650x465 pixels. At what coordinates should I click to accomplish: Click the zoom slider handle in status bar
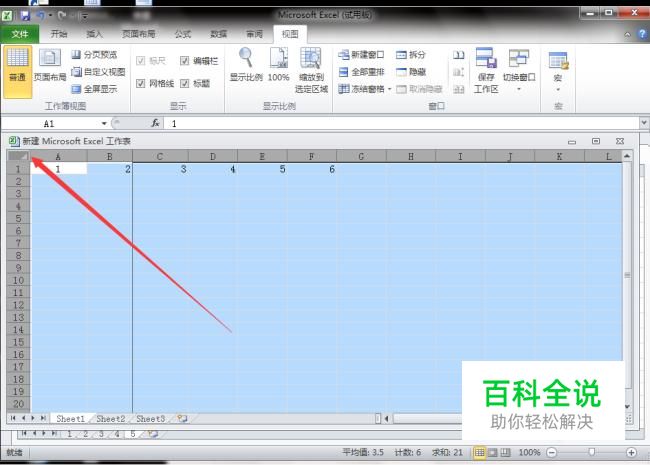[592, 452]
